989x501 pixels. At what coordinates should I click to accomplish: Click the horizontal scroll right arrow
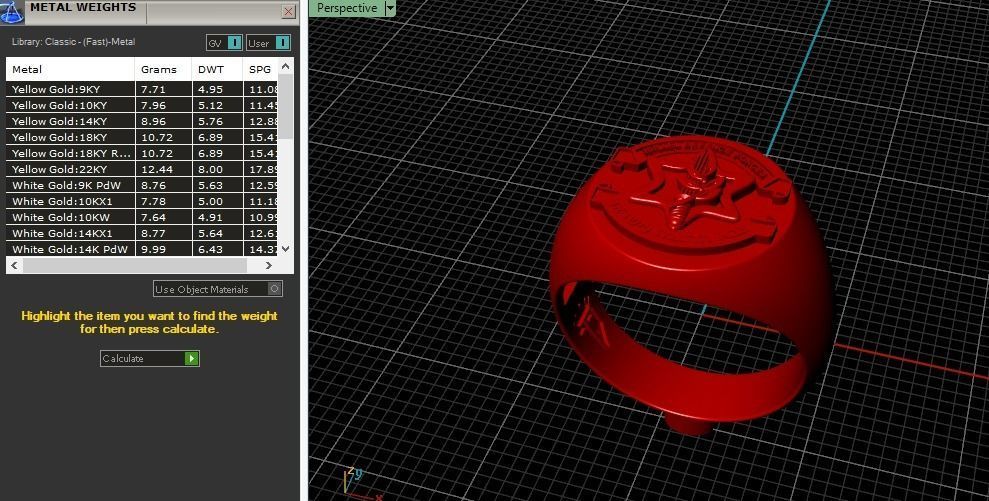pyautogui.click(x=269, y=266)
